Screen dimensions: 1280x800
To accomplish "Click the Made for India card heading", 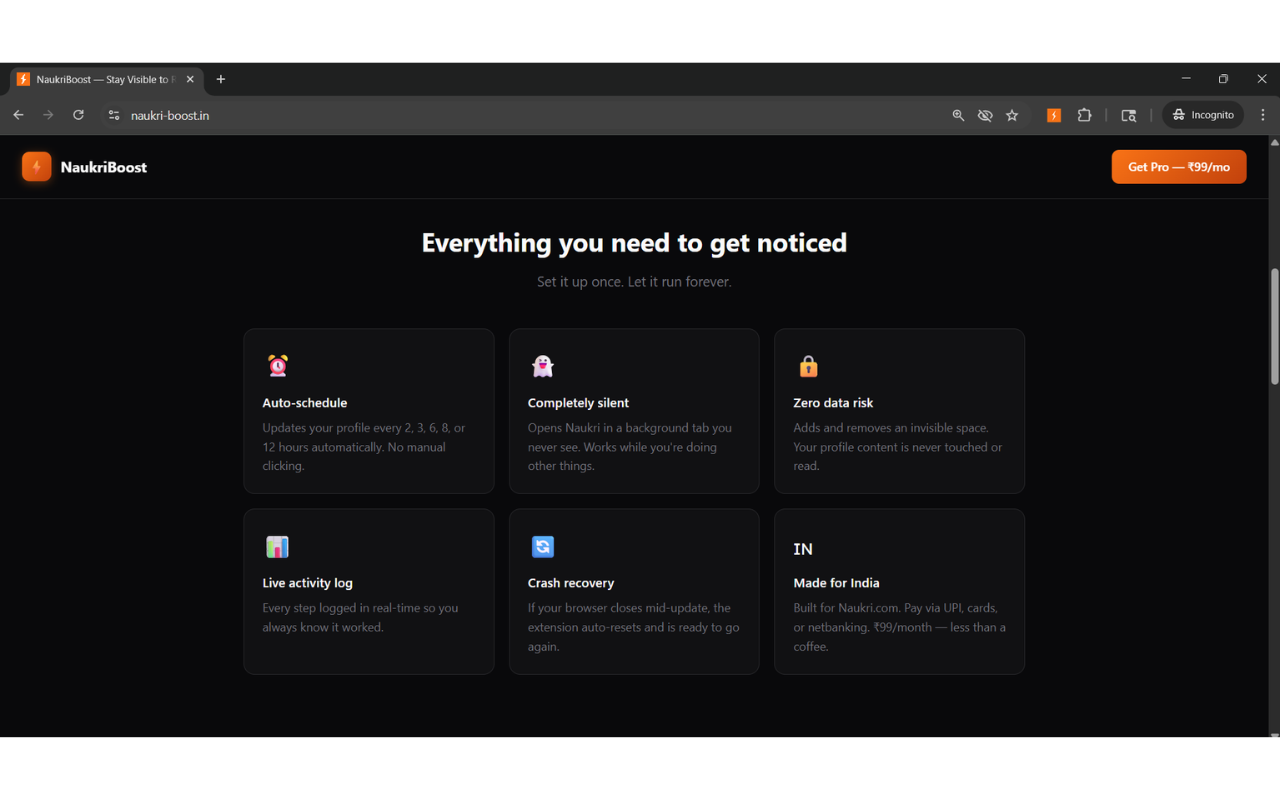I will coord(836,583).
